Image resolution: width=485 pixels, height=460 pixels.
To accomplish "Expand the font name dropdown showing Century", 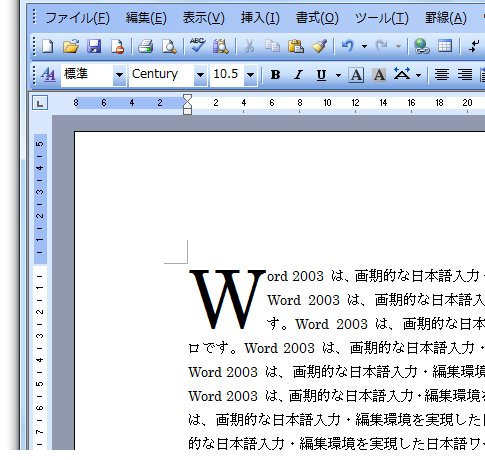I will click(x=200, y=75).
